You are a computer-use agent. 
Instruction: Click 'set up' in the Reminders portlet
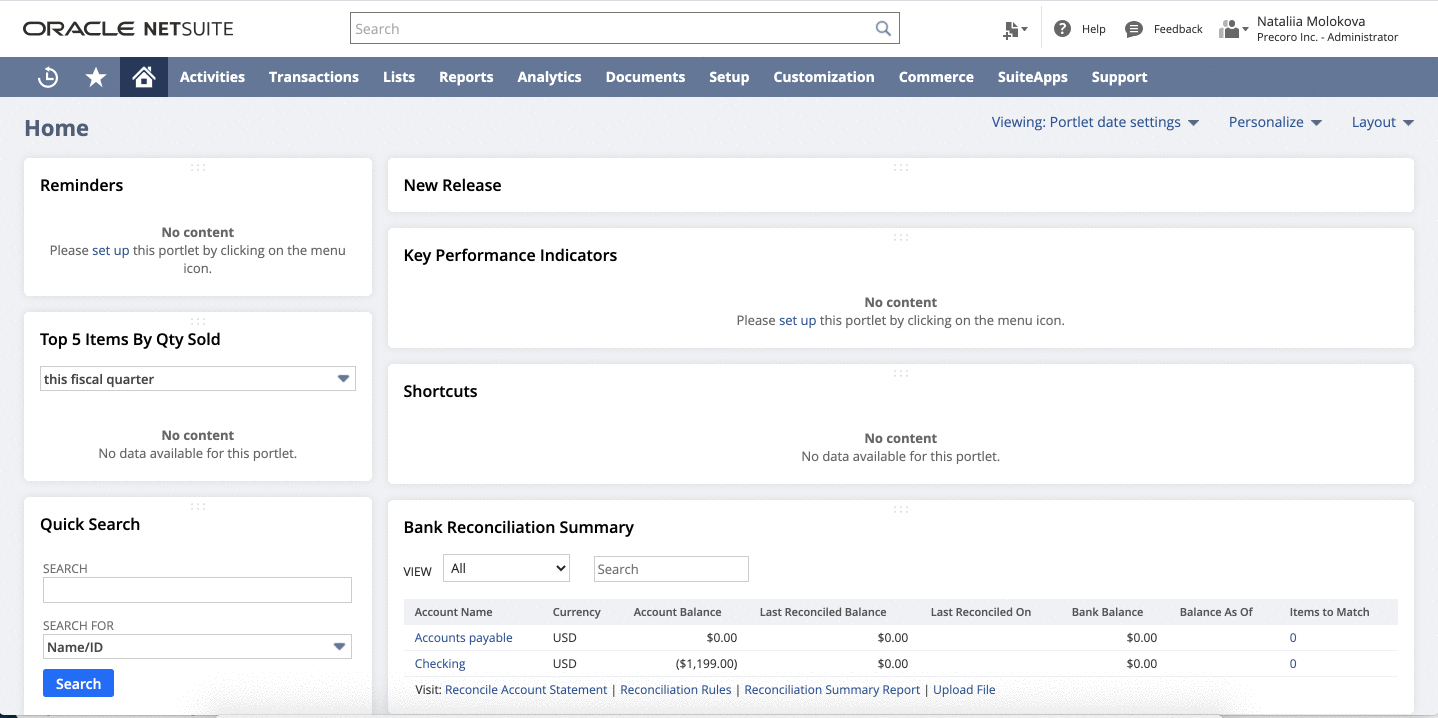[x=111, y=250]
